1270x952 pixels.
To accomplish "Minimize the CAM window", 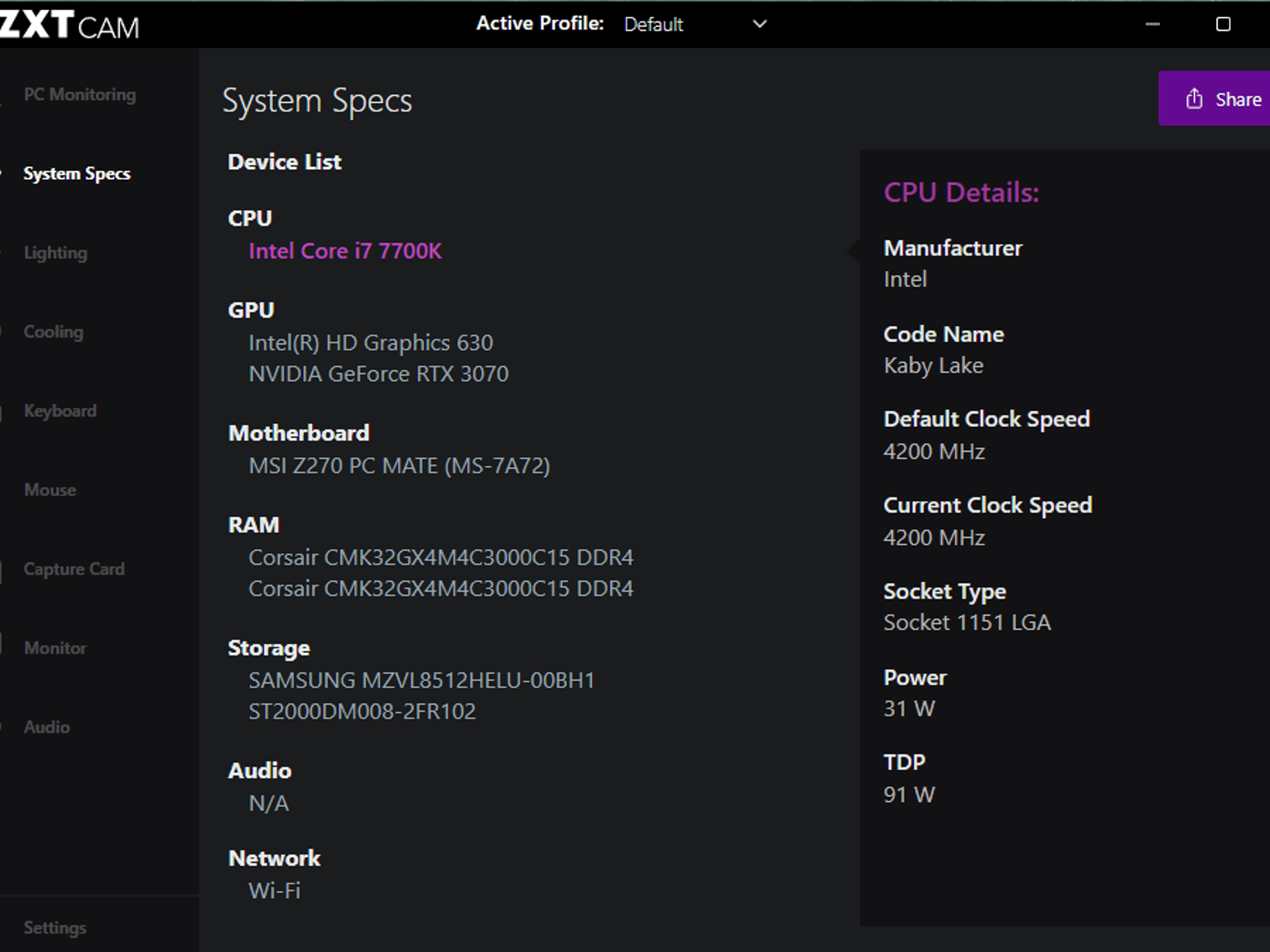I will 1152,24.
